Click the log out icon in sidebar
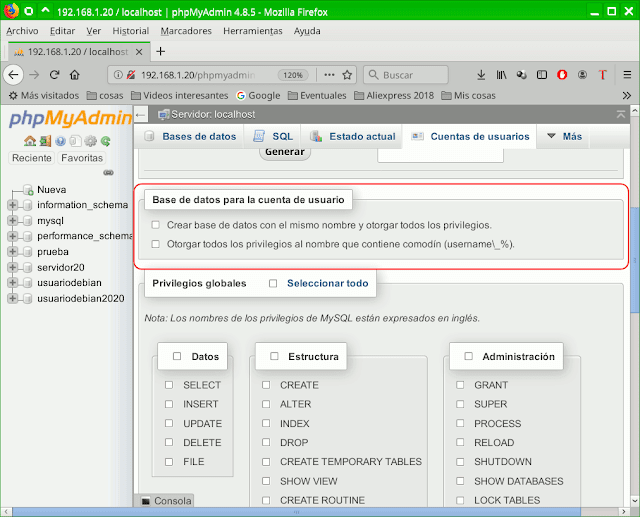The width and height of the screenshot is (640, 517). tap(45, 141)
